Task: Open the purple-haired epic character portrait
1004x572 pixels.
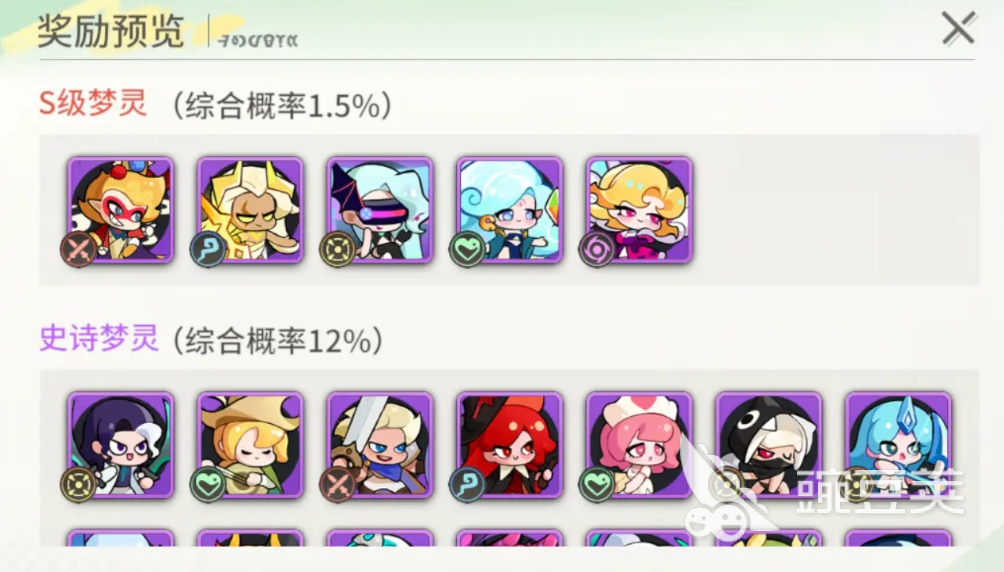Action: click(x=120, y=445)
